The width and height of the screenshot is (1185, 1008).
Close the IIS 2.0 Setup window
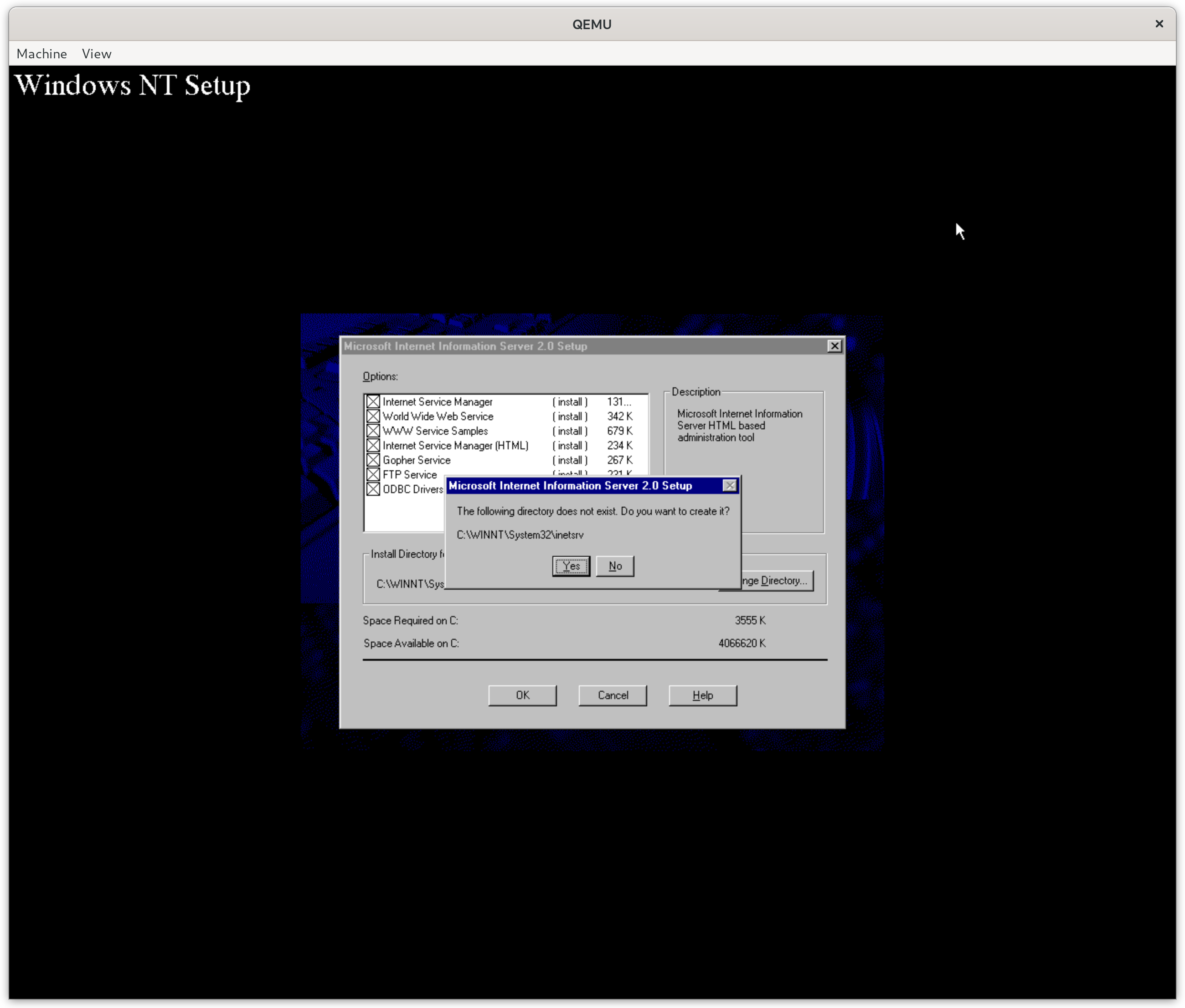[834, 346]
